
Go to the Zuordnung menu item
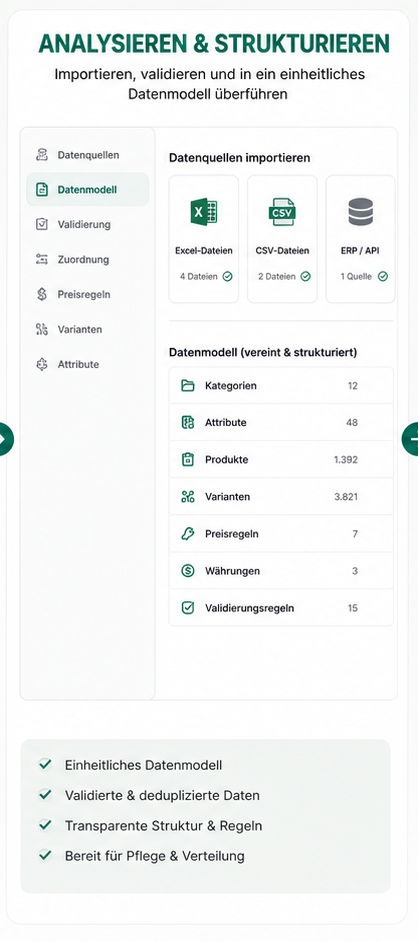[x=88, y=259]
